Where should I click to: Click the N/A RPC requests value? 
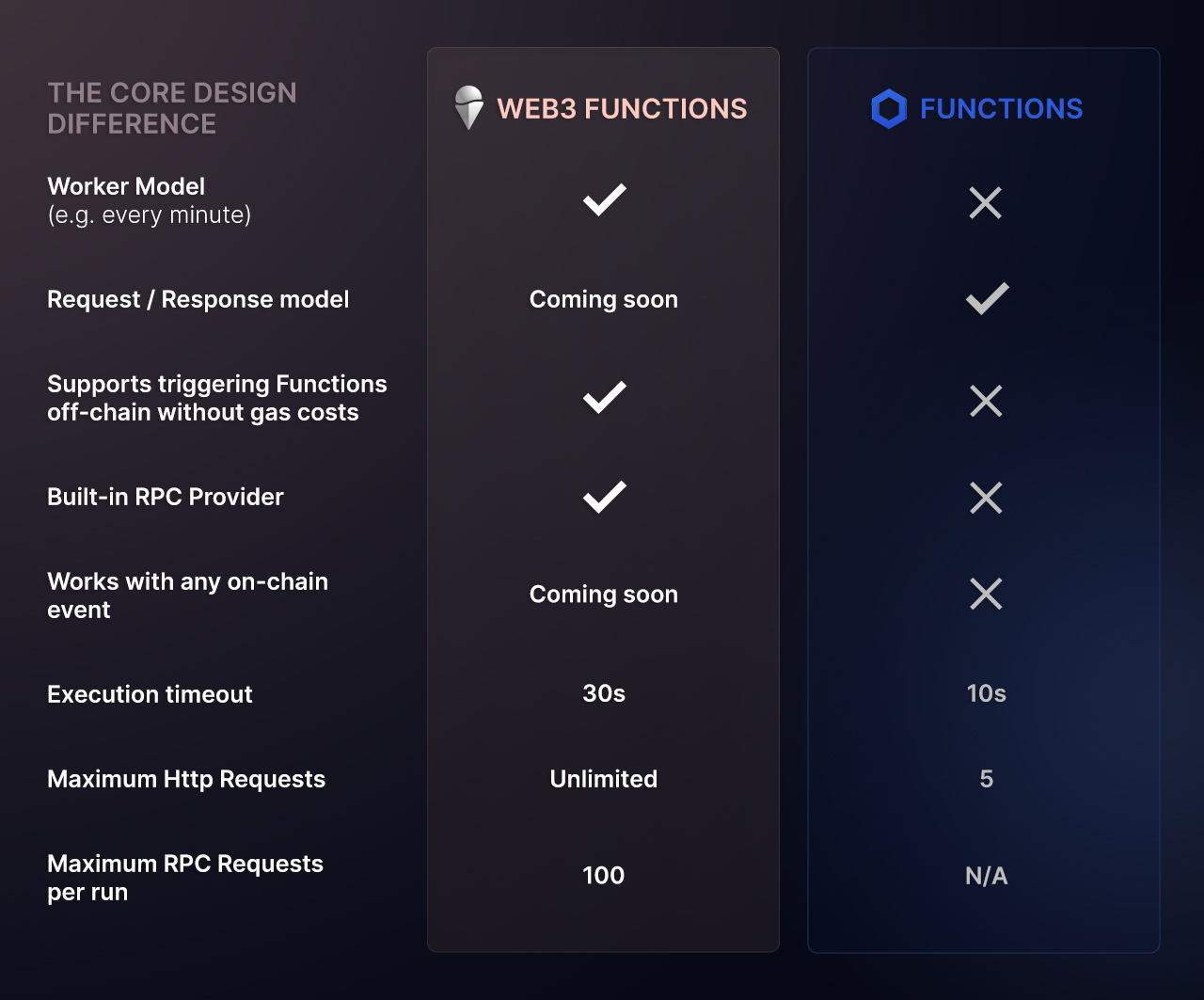(x=987, y=876)
